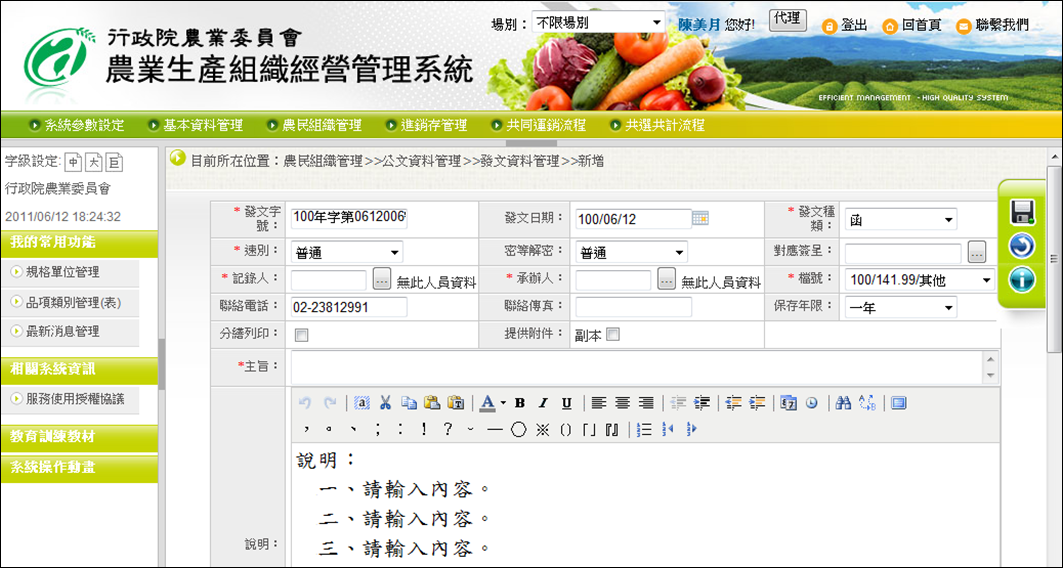Screen dimensions: 1063x568
Task: Click the blue circular back arrow icon
Action: pyautogui.click(x=1022, y=245)
